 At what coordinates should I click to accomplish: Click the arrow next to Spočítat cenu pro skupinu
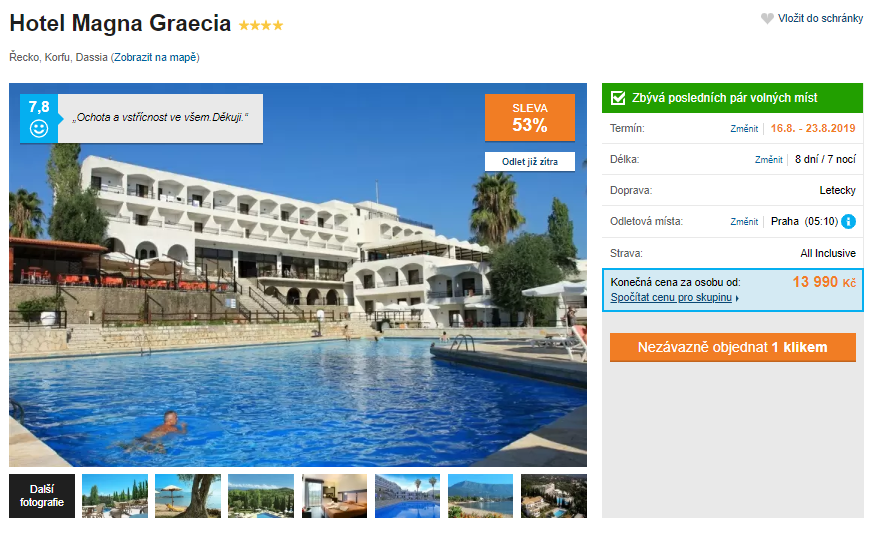737,299
